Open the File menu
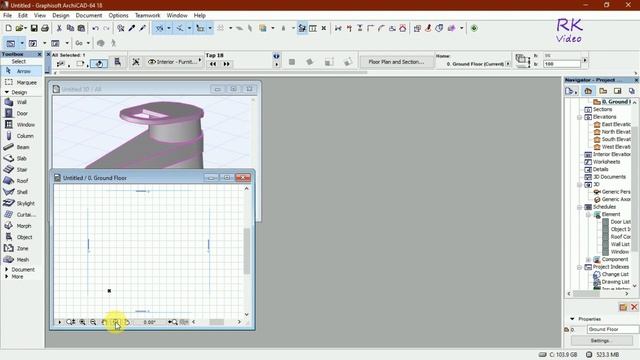 coord(7,15)
